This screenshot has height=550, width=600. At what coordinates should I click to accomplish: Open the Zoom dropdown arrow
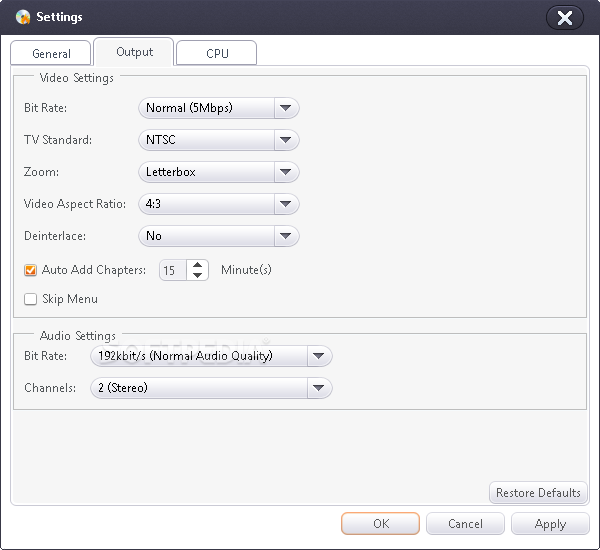coord(286,172)
